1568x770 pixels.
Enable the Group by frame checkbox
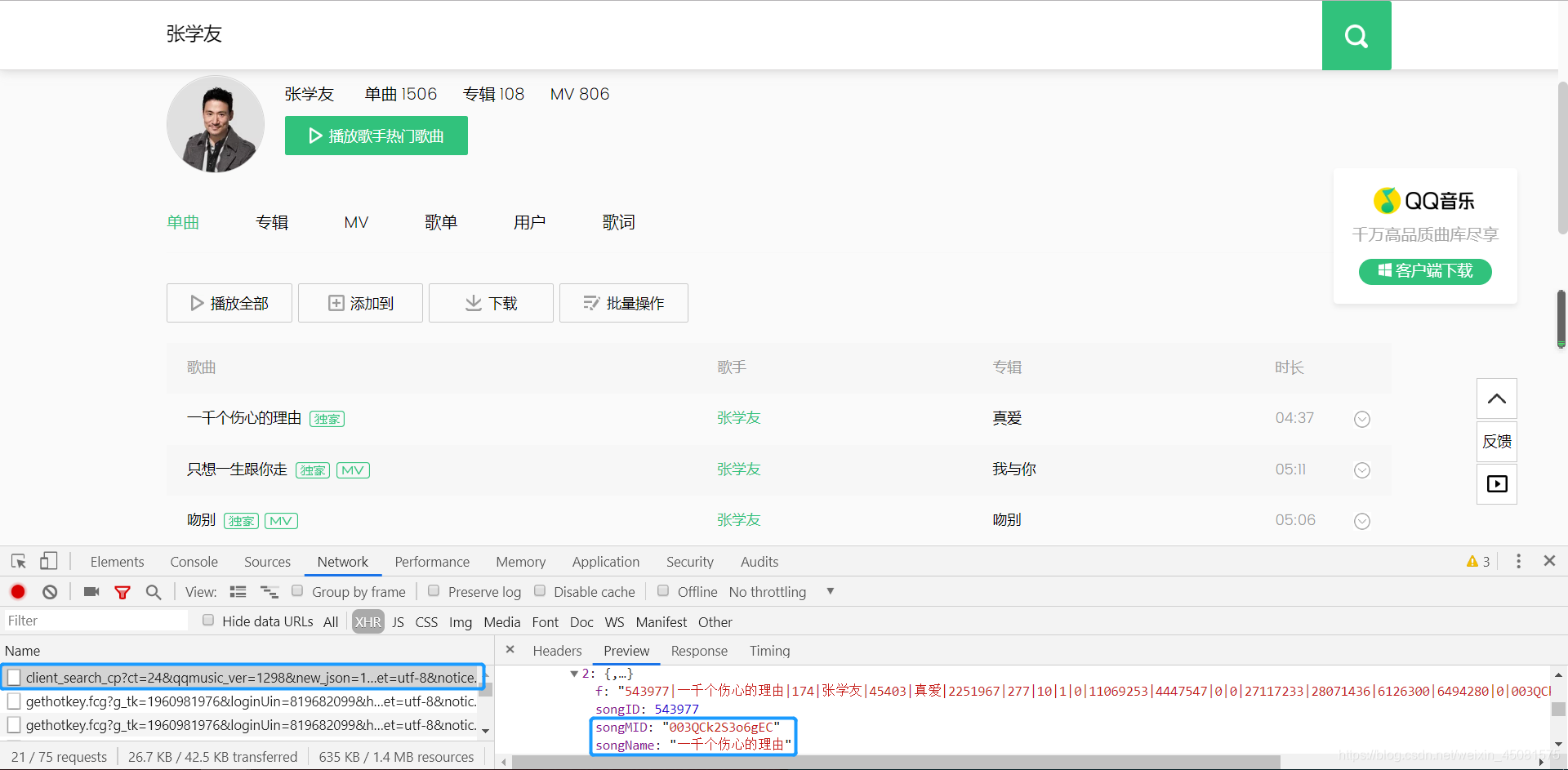click(x=297, y=590)
